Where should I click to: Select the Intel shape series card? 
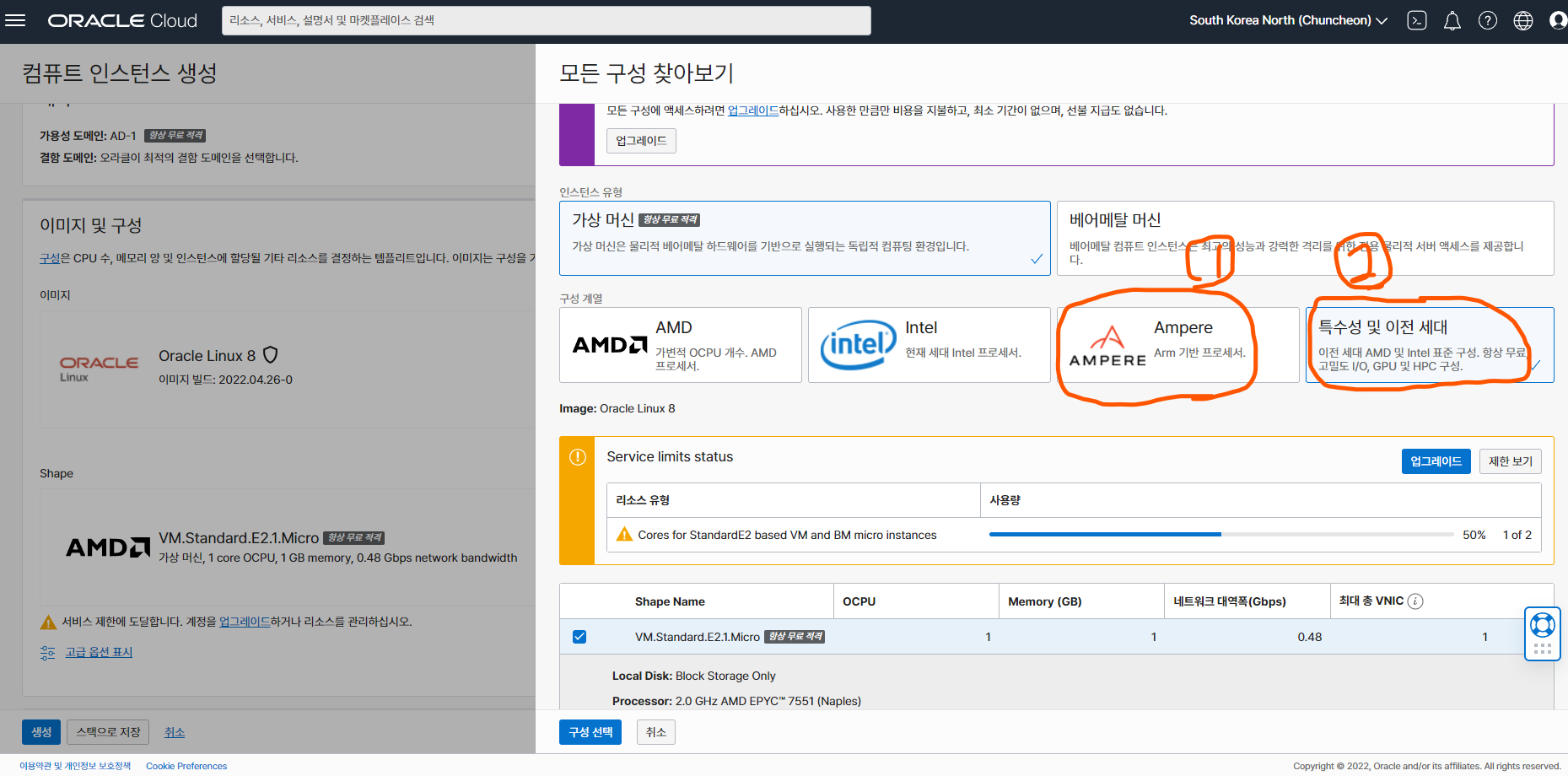click(x=929, y=345)
